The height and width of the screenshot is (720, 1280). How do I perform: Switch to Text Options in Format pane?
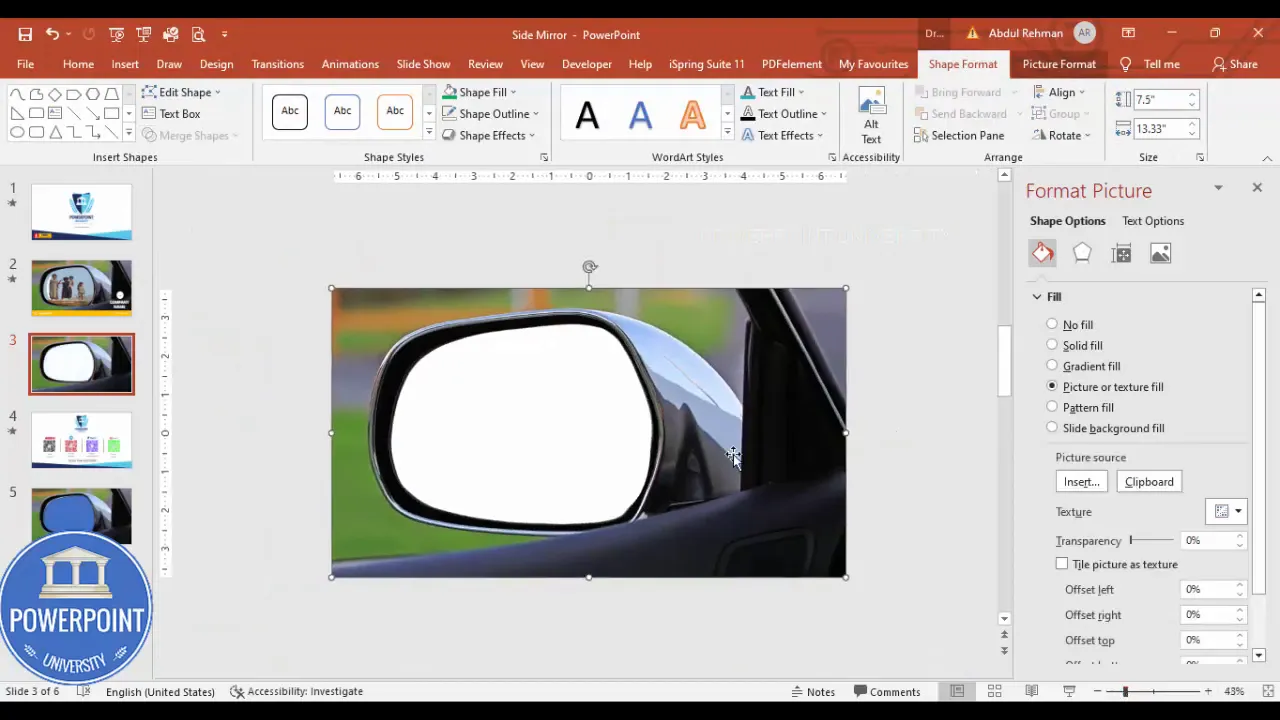tap(1153, 221)
